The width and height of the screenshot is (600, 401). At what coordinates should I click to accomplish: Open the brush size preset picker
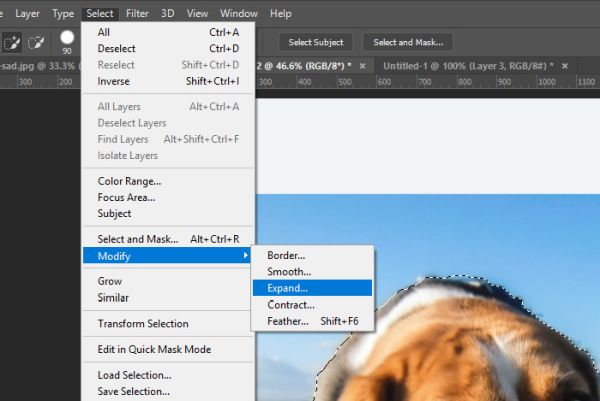click(x=67, y=42)
